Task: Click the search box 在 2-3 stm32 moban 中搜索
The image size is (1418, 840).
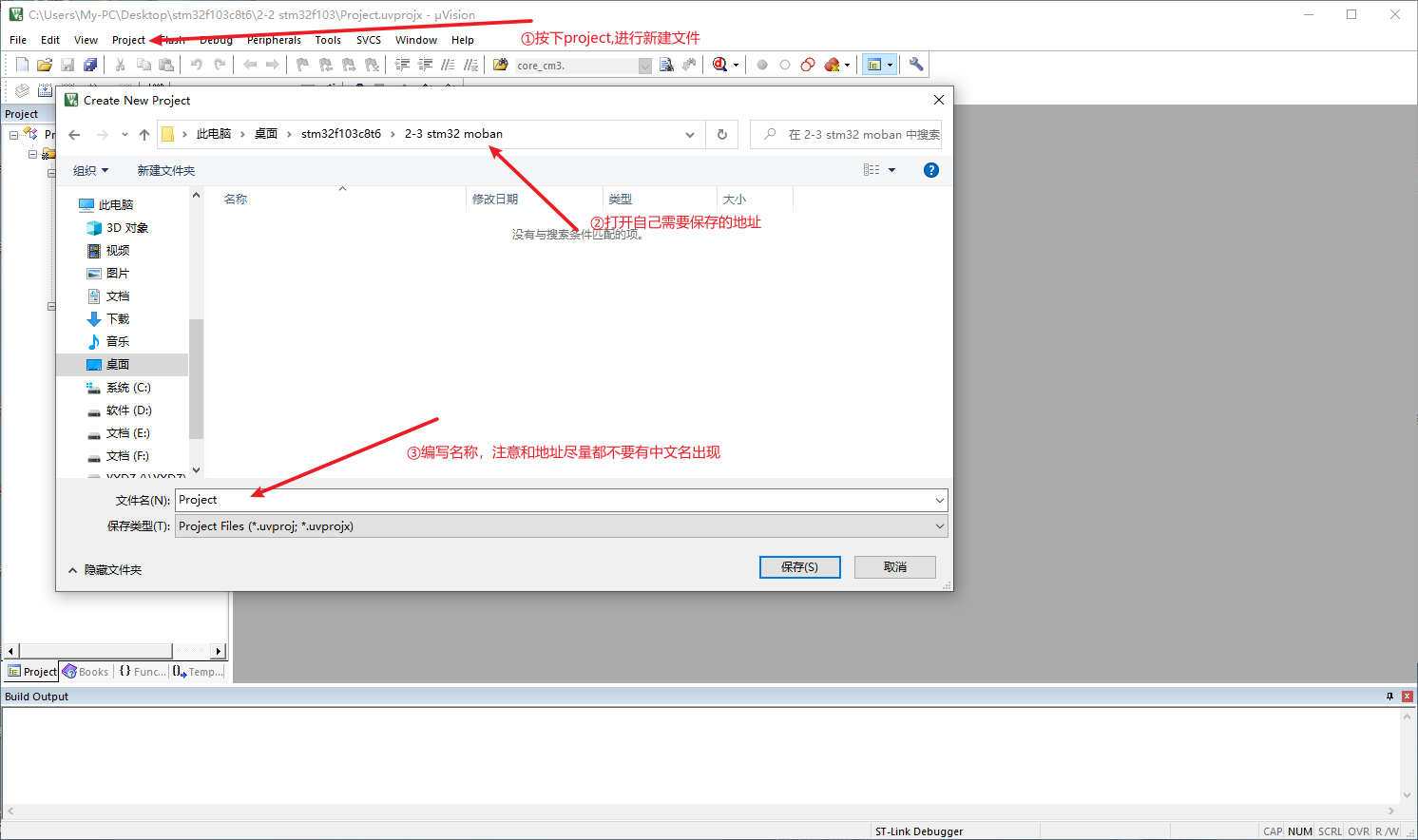Action: click(846, 134)
